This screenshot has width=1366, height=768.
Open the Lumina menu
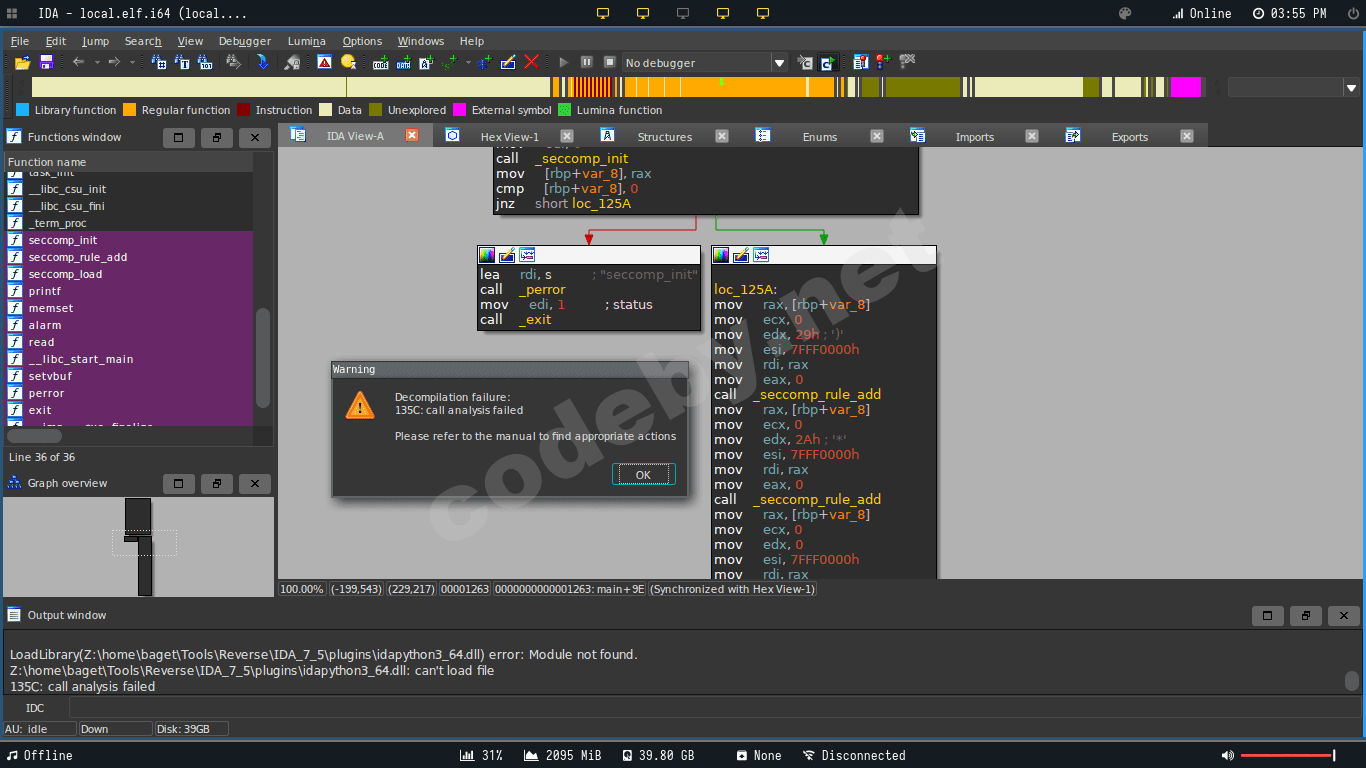pos(306,41)
